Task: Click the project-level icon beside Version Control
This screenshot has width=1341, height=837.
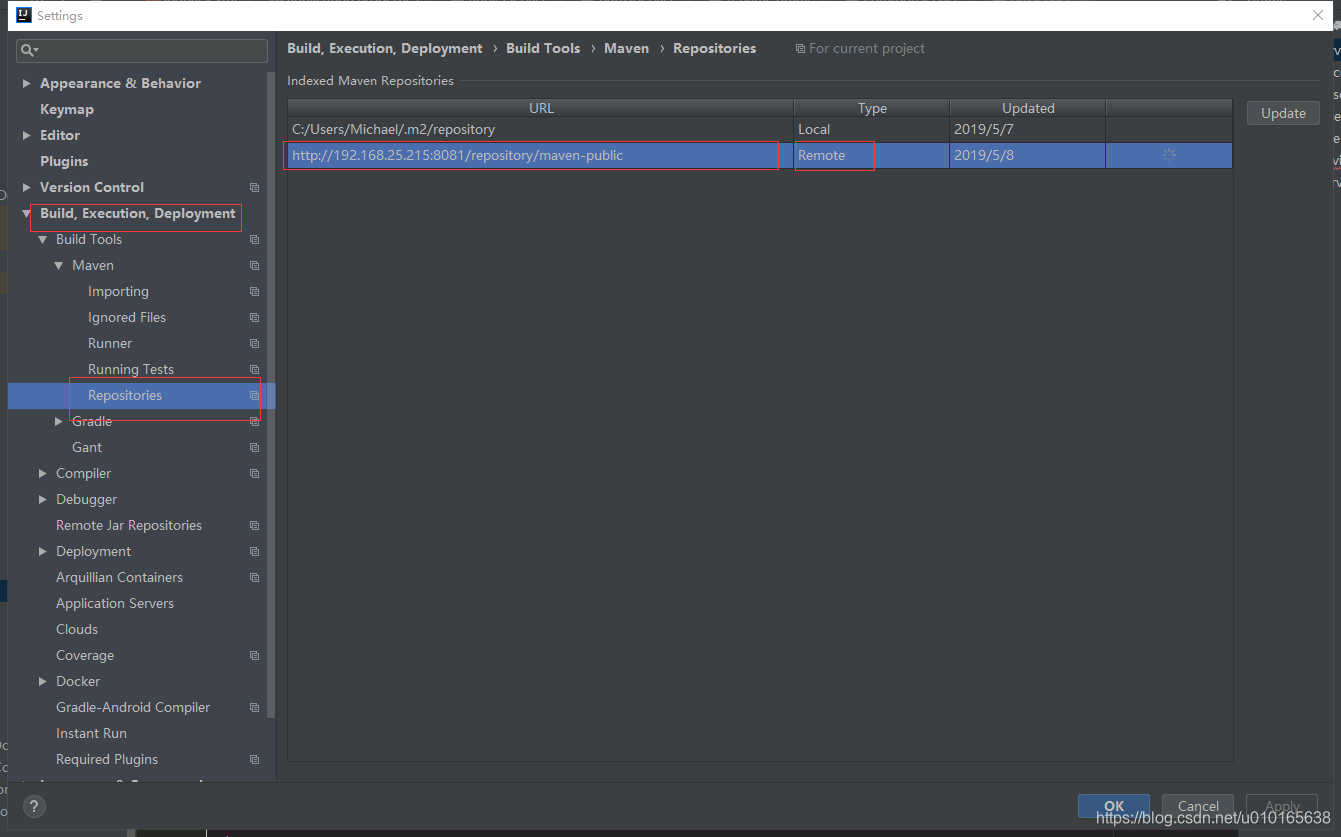Action: (254, 187)
